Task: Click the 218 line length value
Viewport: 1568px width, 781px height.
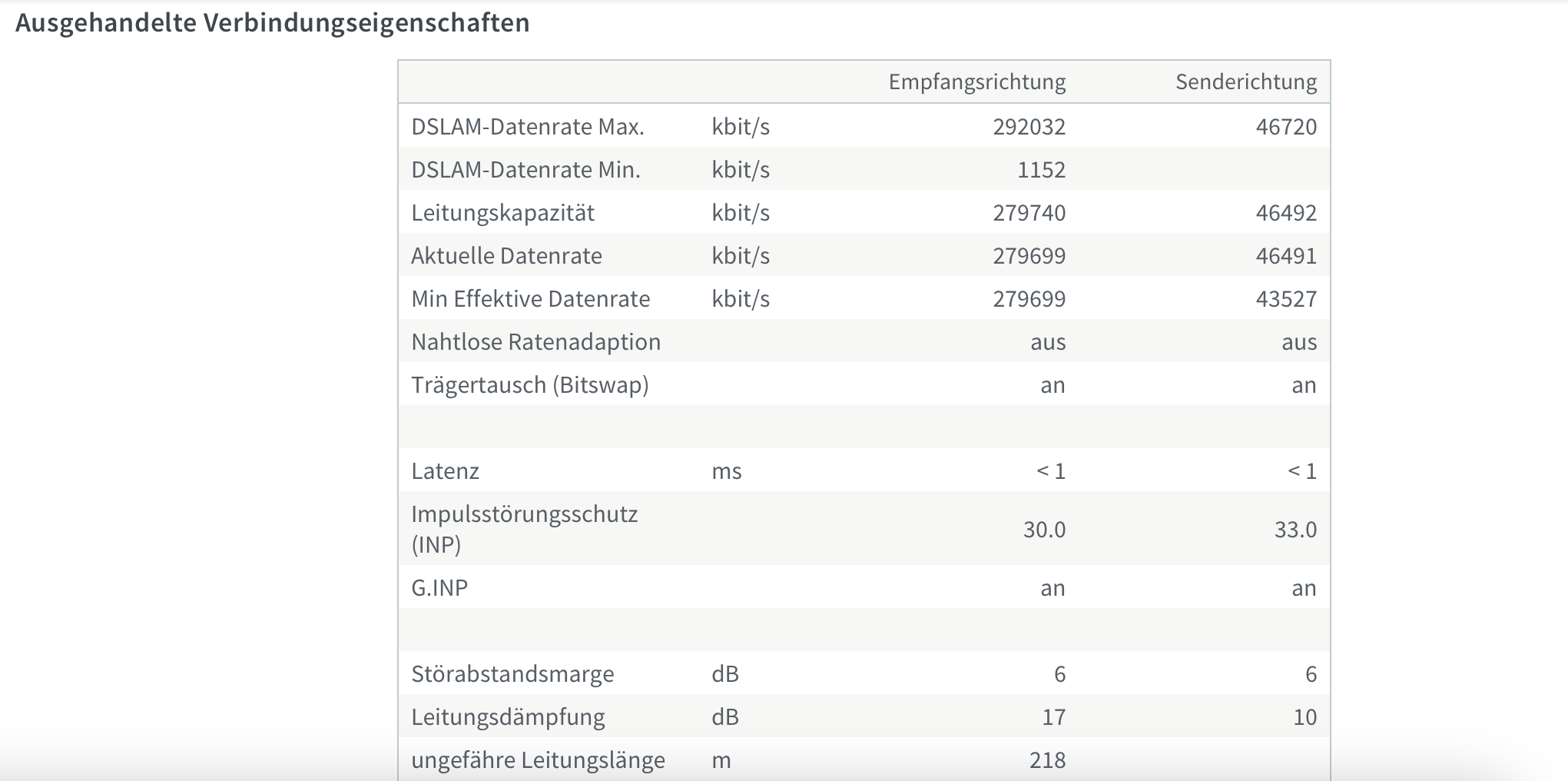Action: 1047,759
